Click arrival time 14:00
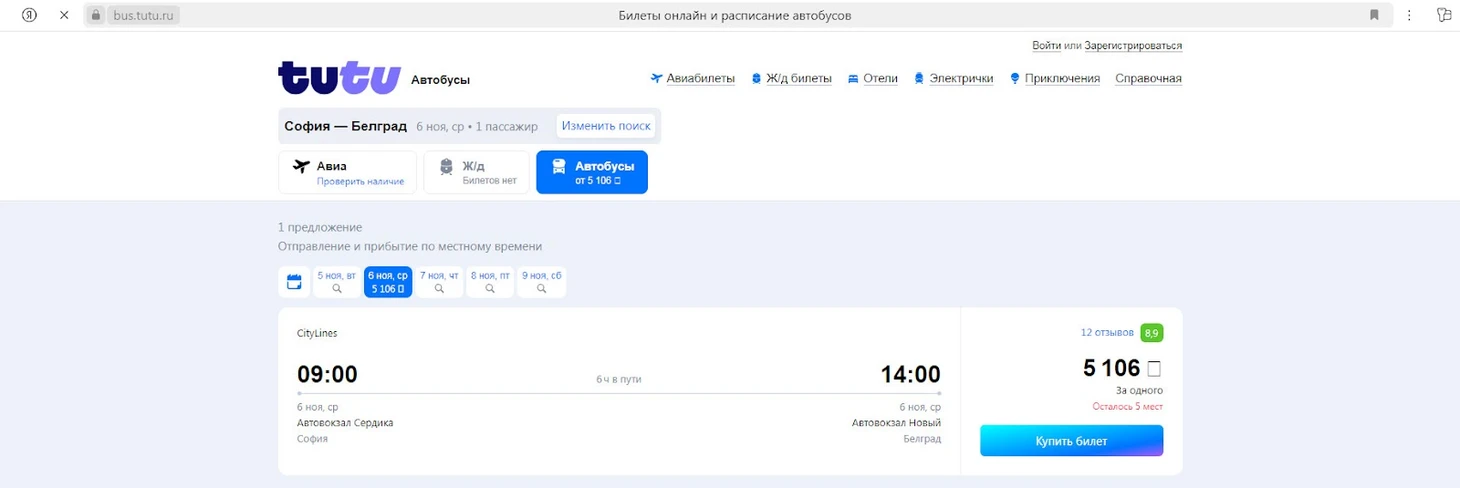Image resolution: width=1460 pixels, height=488 pixels. pyautogui.click(x=910, y=375)
